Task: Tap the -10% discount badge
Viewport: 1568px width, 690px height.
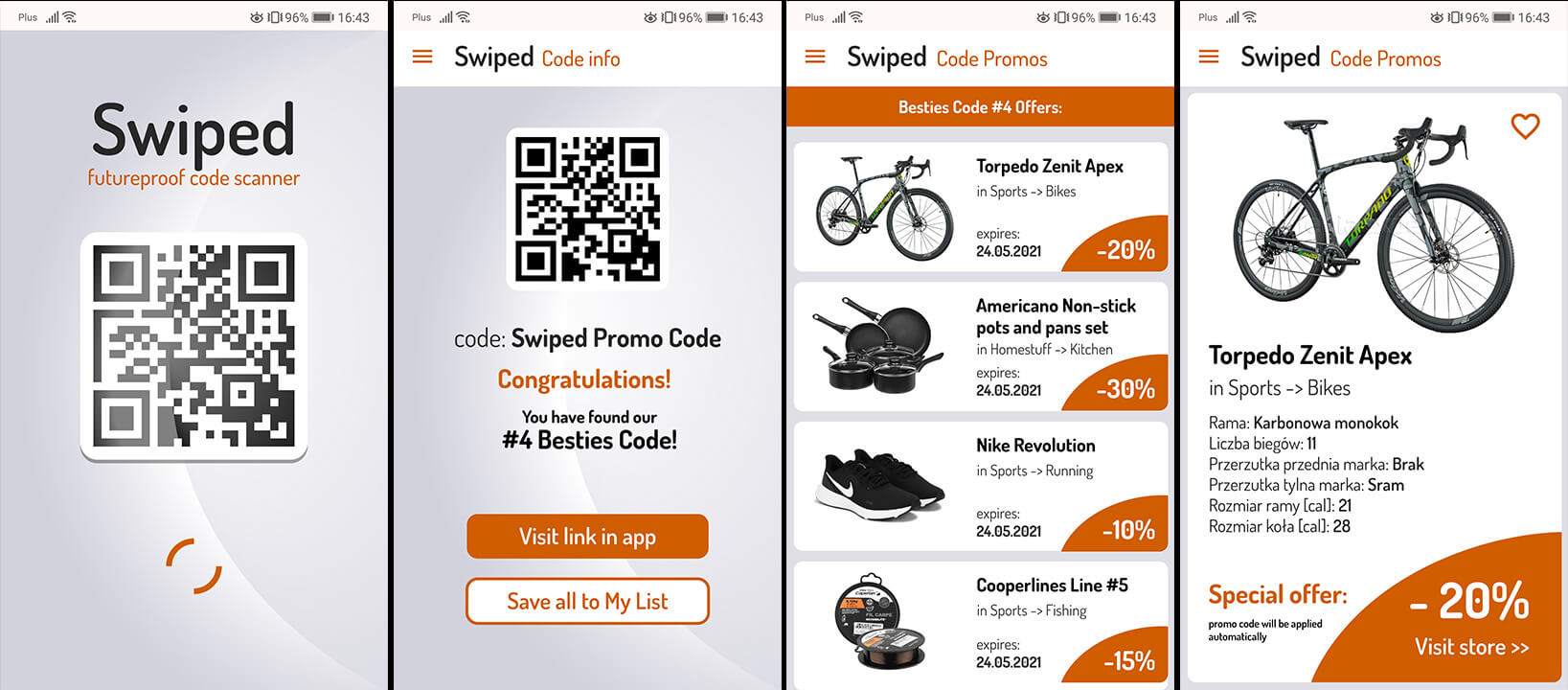Action: click(1122, 526)
